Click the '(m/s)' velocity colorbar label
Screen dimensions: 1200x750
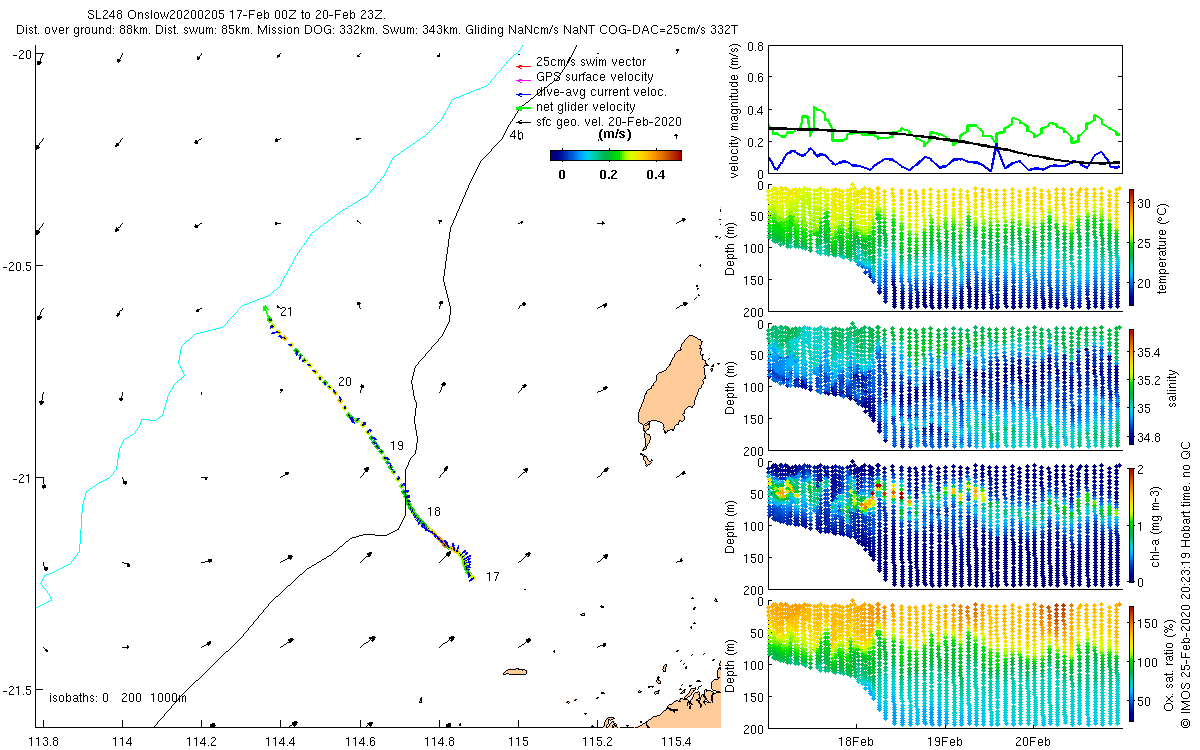613,134
